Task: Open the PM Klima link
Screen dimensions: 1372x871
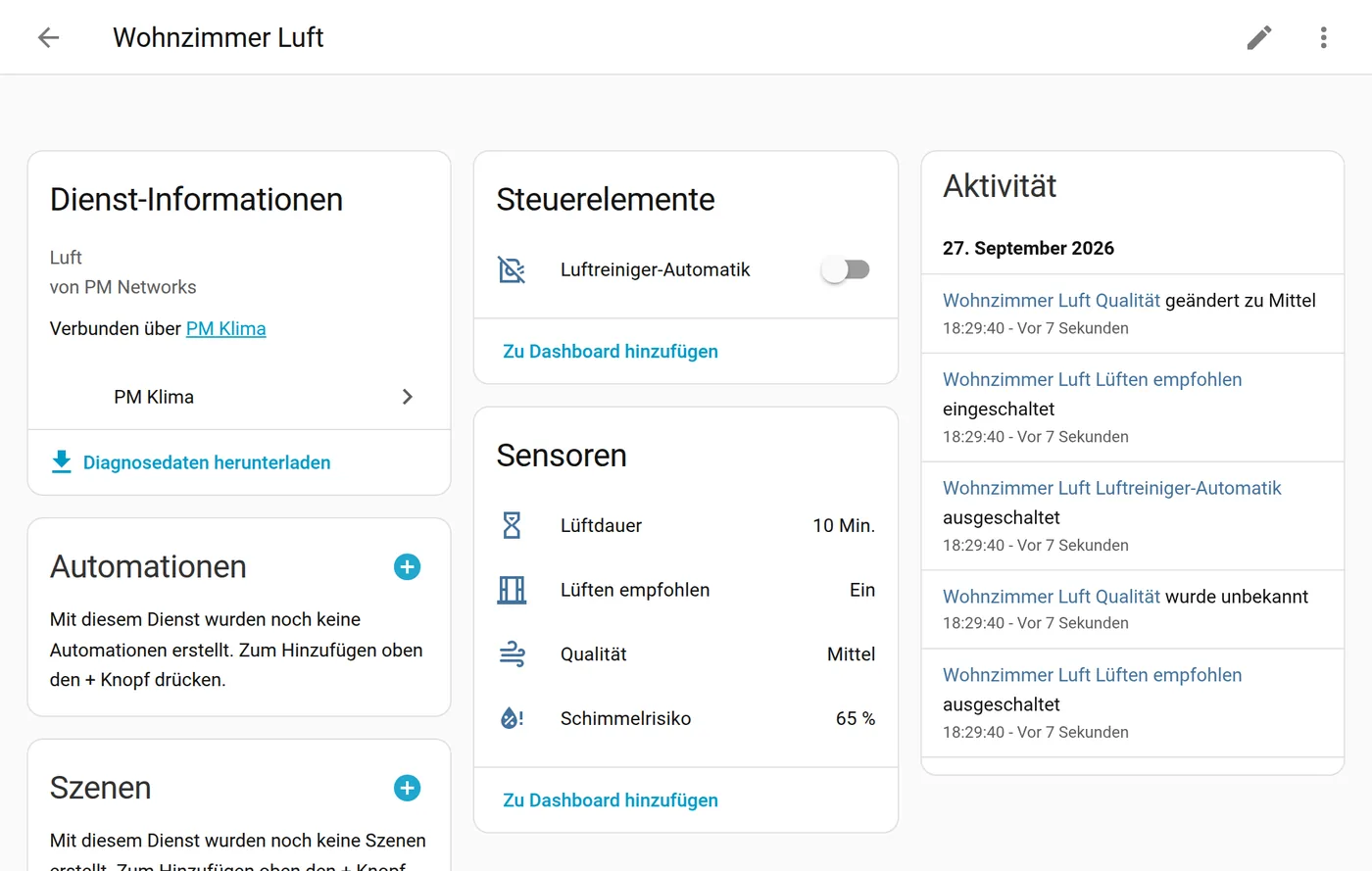Action: [226, 328]
